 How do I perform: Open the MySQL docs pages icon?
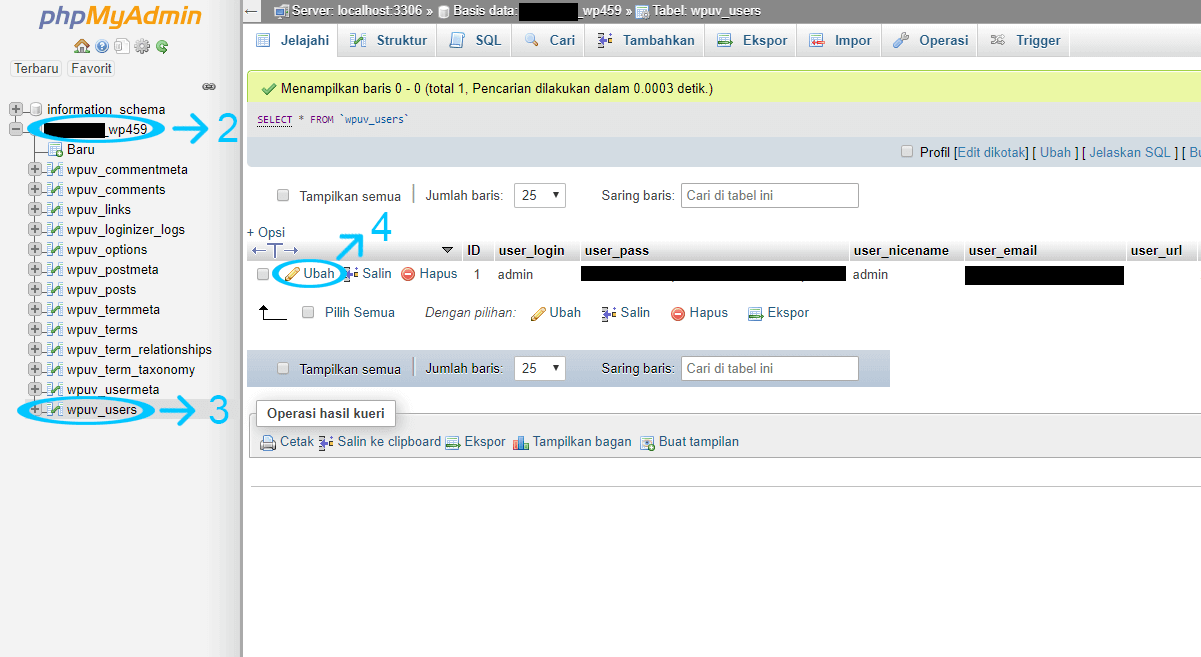coord(121,46)
